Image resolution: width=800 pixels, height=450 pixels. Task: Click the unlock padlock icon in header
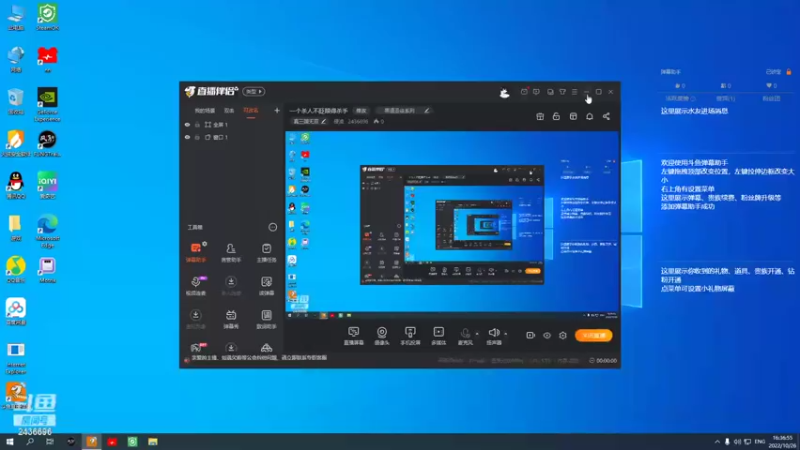click(556, 116)
